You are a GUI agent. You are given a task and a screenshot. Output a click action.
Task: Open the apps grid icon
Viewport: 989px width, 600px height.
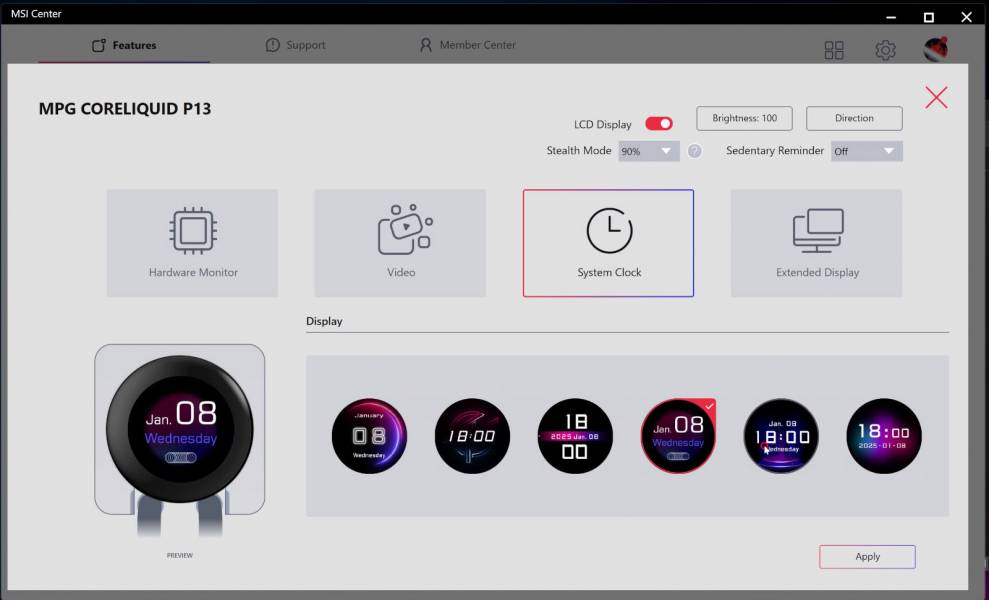[834, 50]
